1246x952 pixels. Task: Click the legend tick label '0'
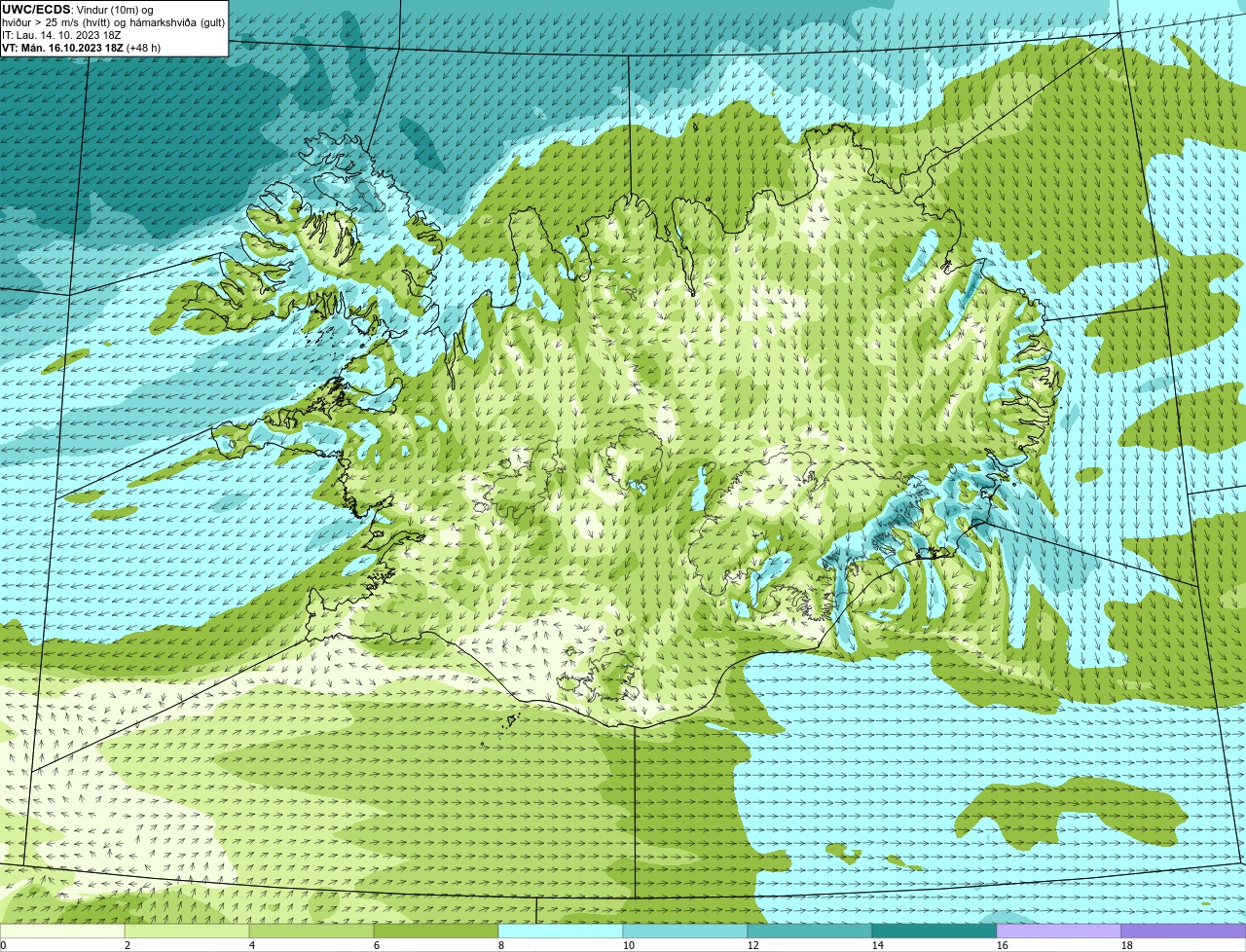click(3, 945)
